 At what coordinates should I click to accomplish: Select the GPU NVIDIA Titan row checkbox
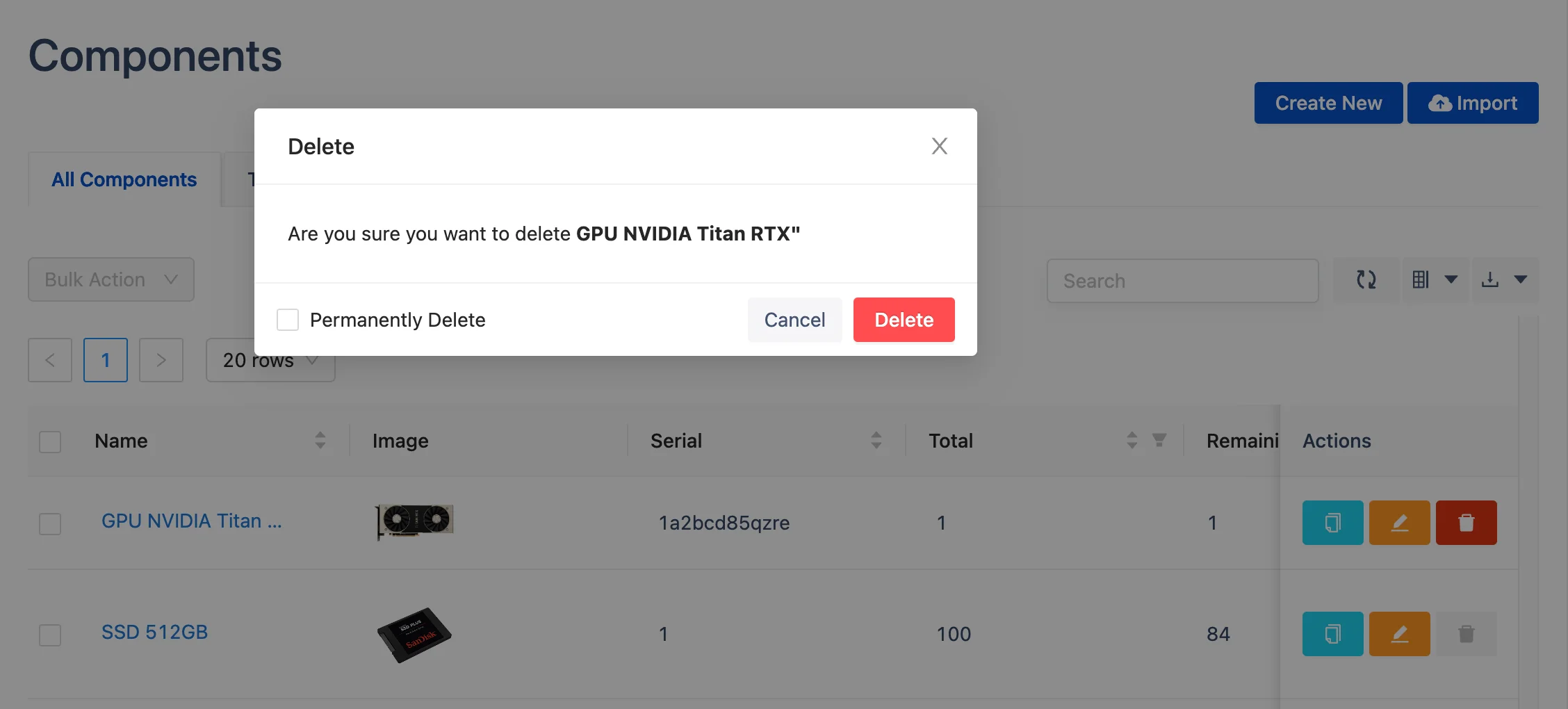(x=49, y=524)
